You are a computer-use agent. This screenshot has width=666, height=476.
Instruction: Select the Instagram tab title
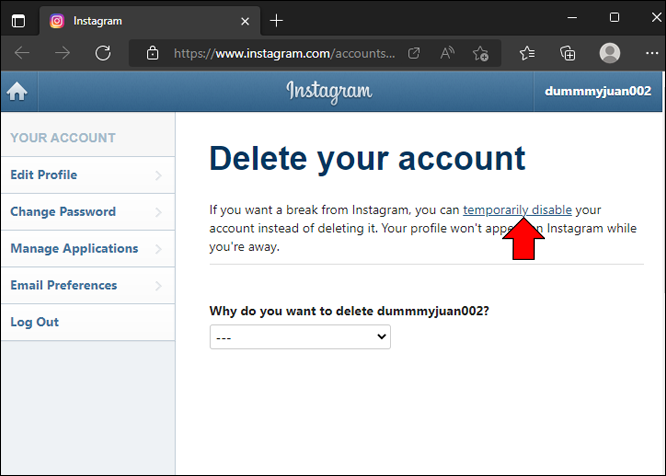point(98,21)
